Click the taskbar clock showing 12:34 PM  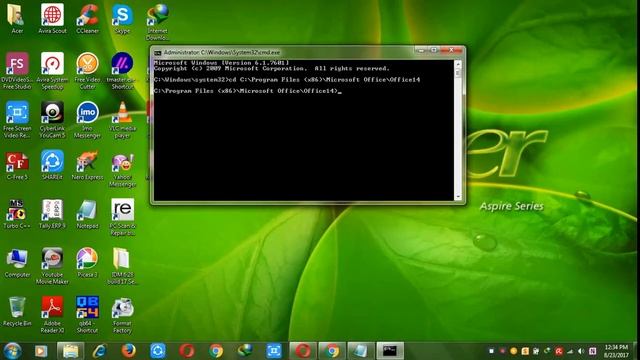616,351
